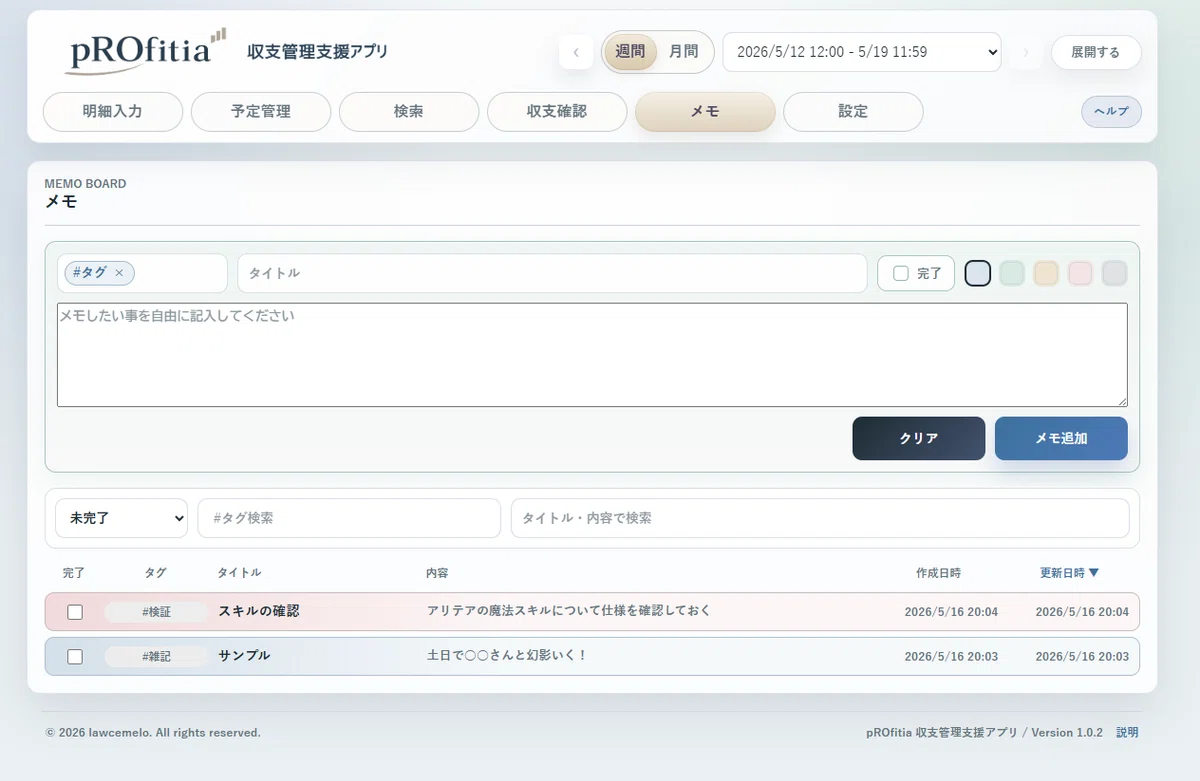
Task: Tick the checkbox for サンプル row
Action: 75,657
